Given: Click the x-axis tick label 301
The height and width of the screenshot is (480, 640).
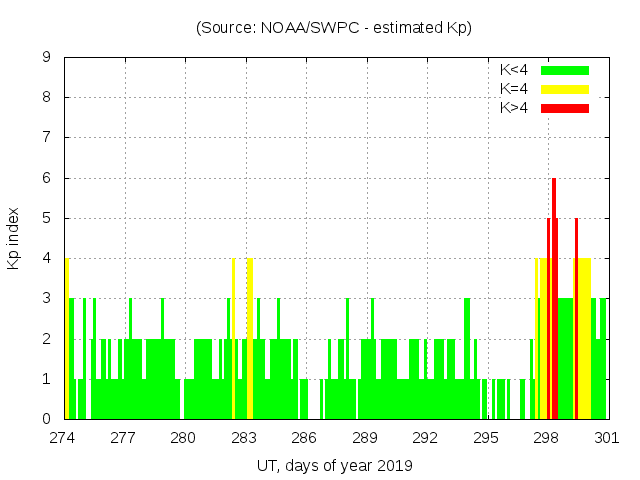Looking at the screenshot, I should click(606, 438).
